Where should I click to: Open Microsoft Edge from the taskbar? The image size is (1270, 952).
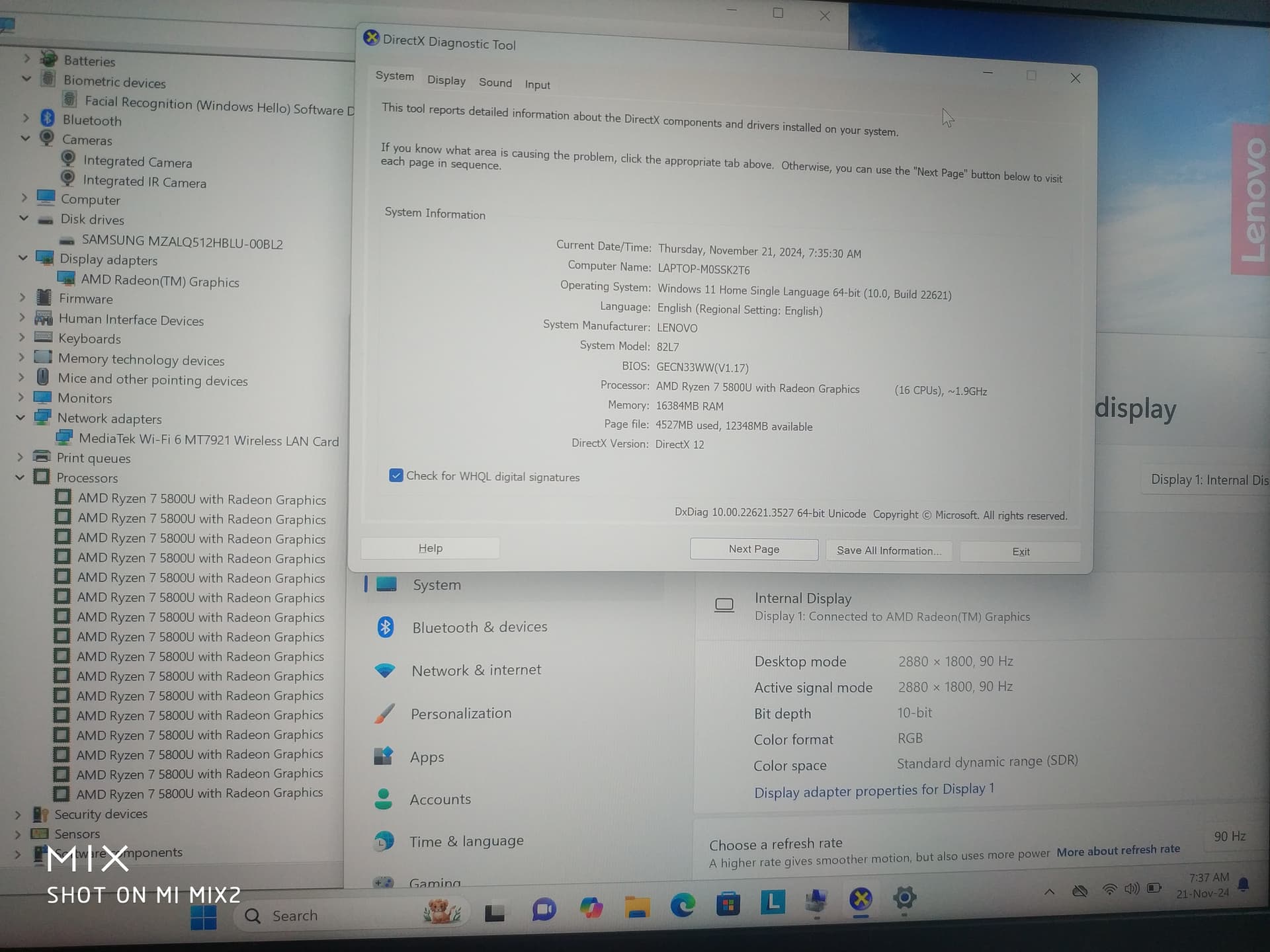tap(683, 904)
